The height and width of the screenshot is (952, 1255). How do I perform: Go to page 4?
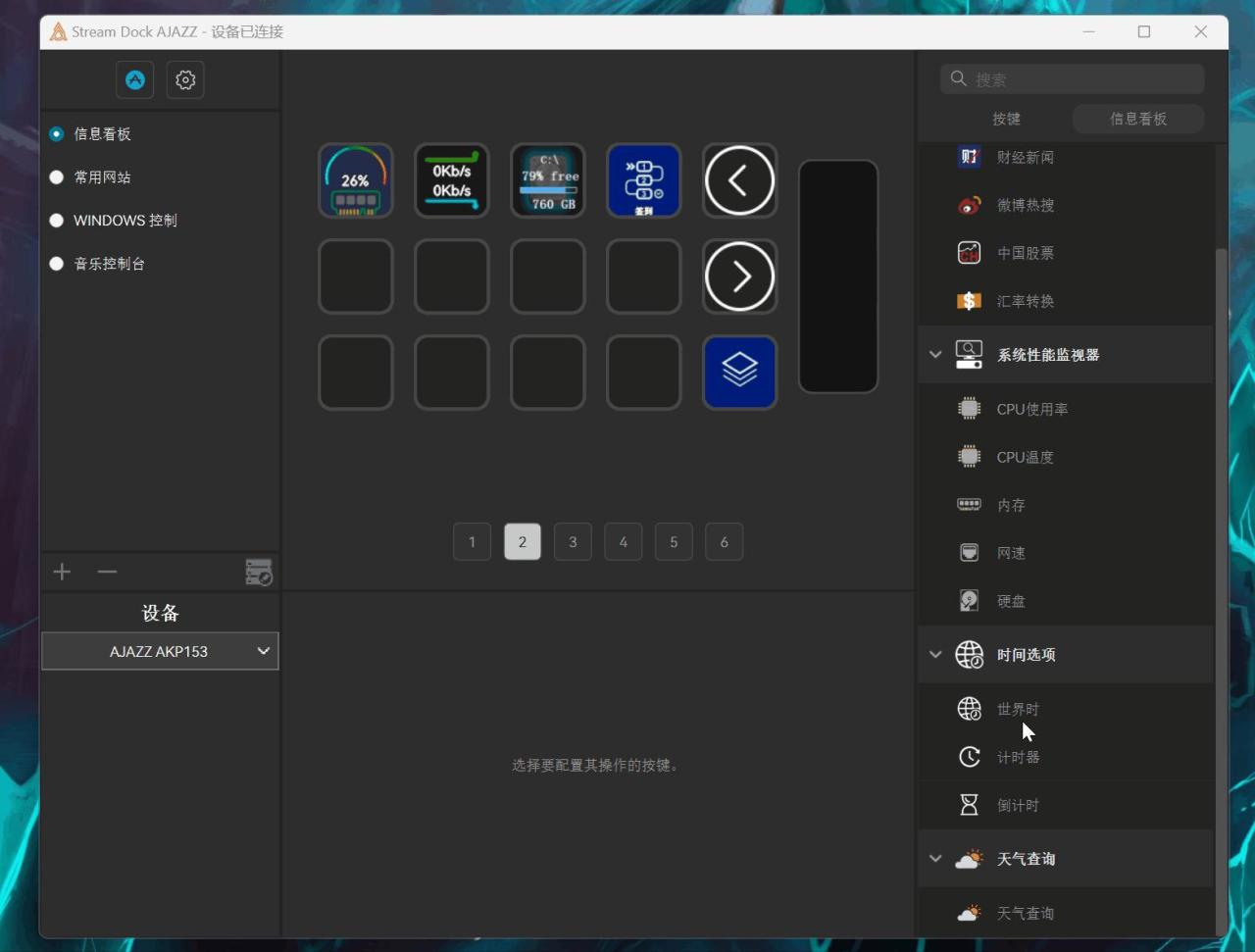pyautogui.click(x=624, y=542)
